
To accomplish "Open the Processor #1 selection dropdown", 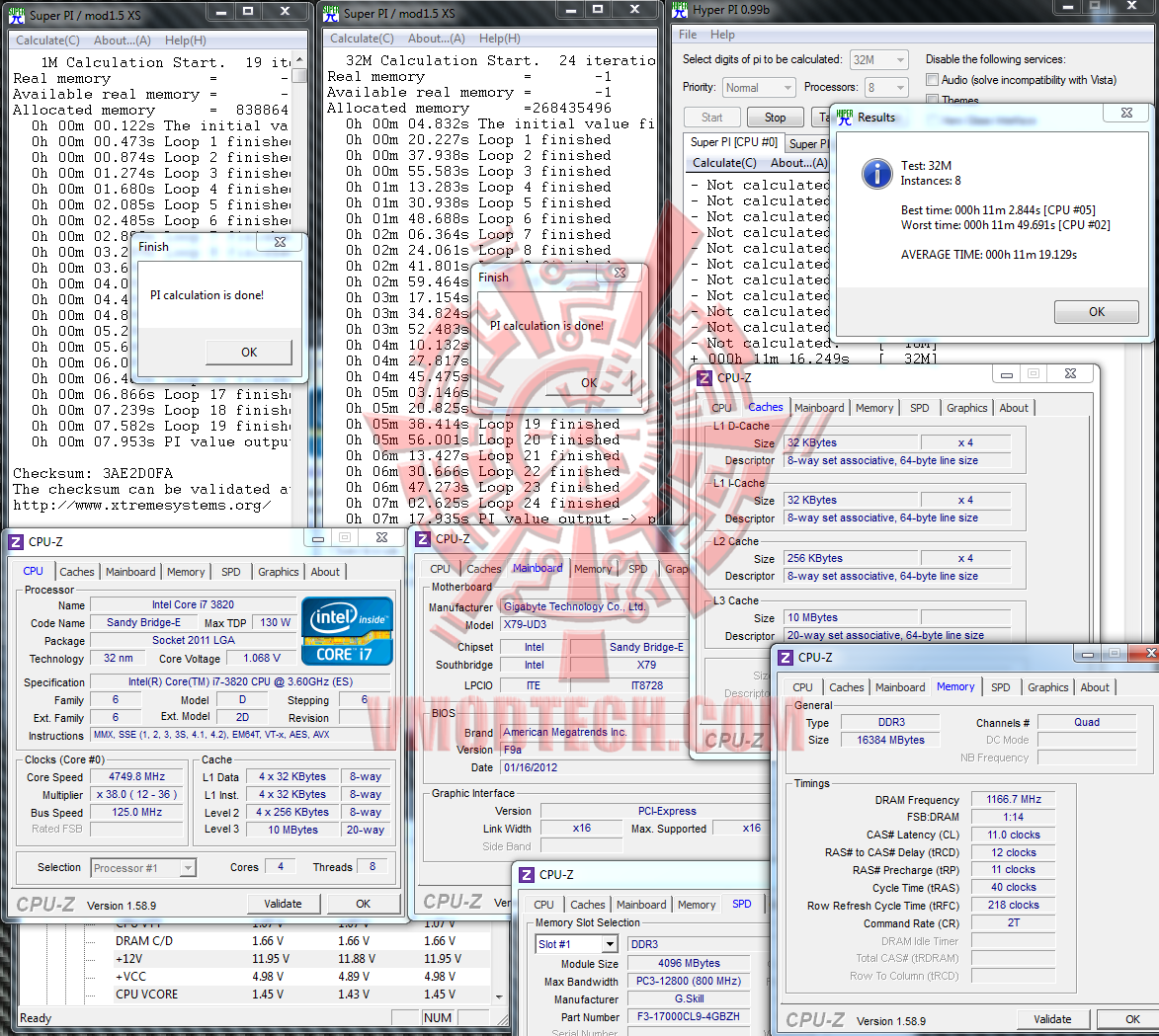I will point(143,867).
